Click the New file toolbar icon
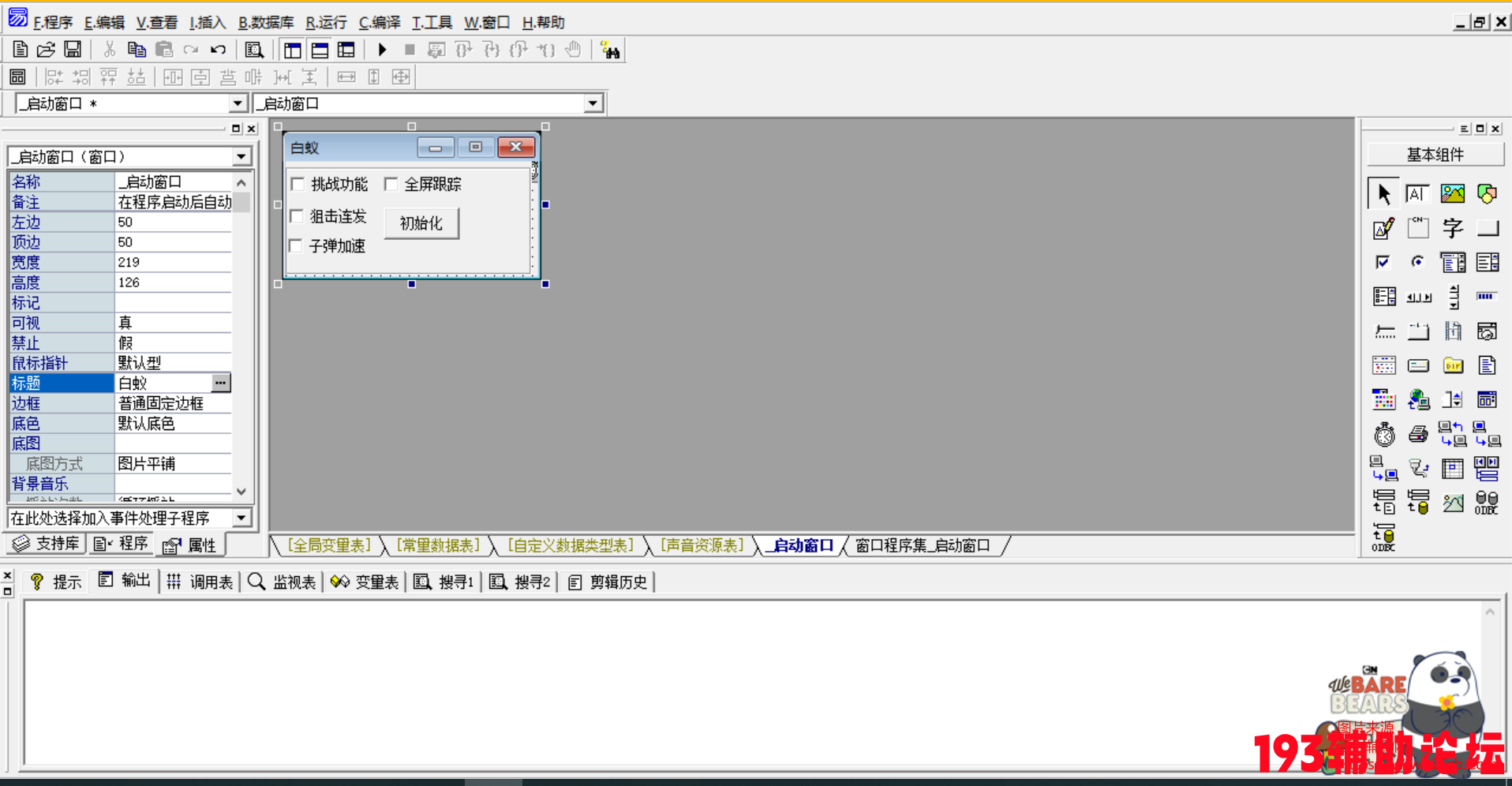The height and width of the screenshot is (786, 1512). click(21, 50)
